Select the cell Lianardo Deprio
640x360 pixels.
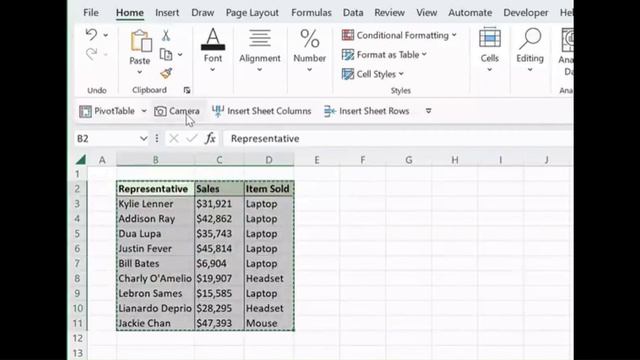tap(155, 308)
